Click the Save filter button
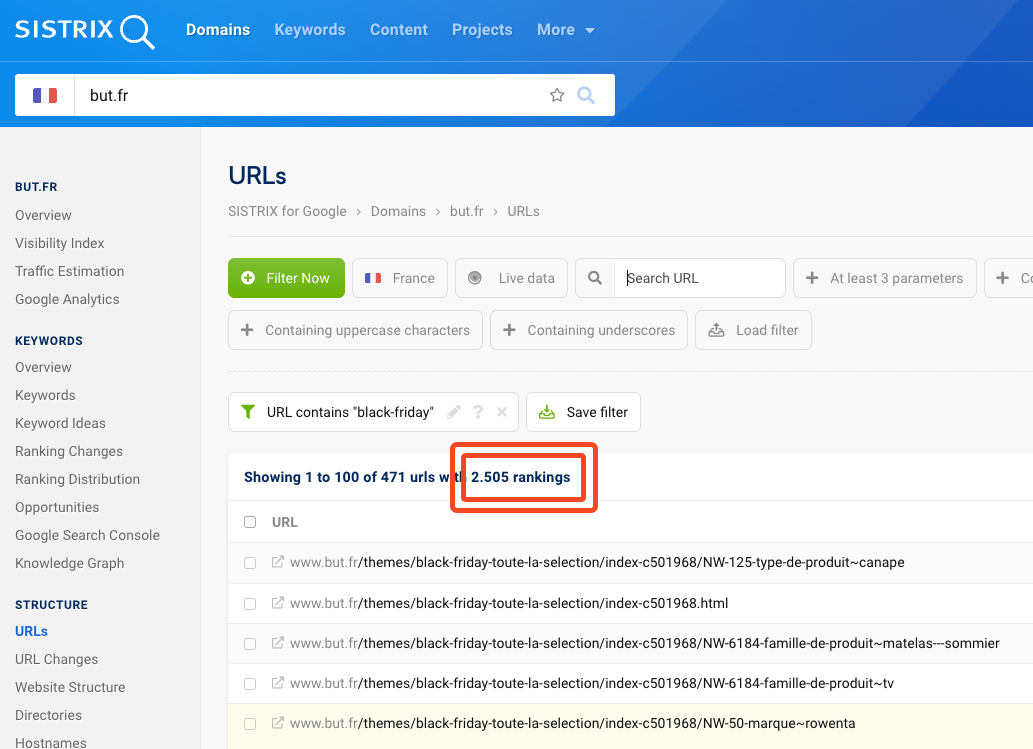This screenshot has width=1033, height=749. (583, 412)
